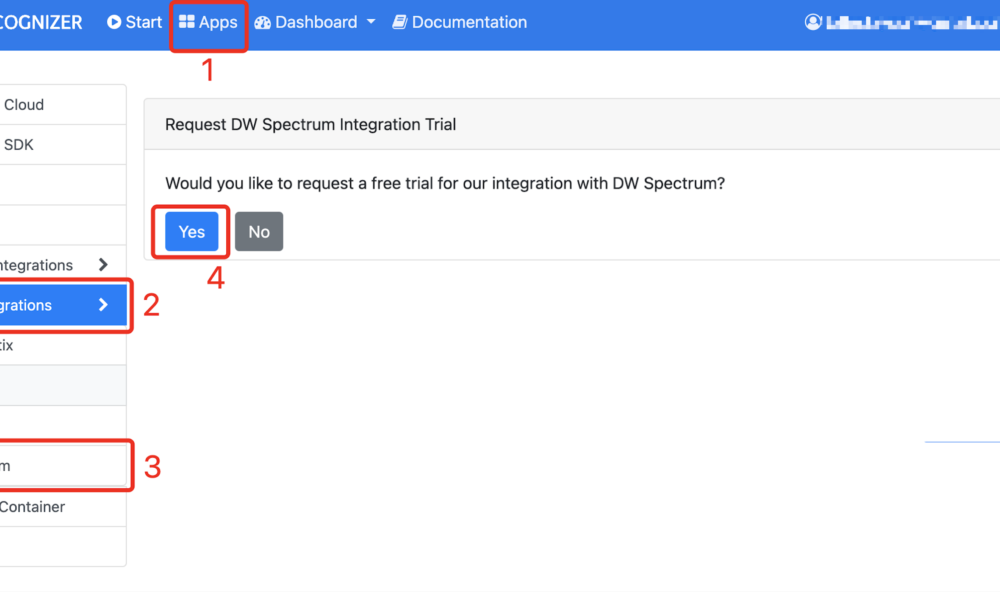Image resolution: width=1000 pixels, height=592 pixels.
Task: Expand the Dashboard dropdown caret
Action: click(371, 22)
